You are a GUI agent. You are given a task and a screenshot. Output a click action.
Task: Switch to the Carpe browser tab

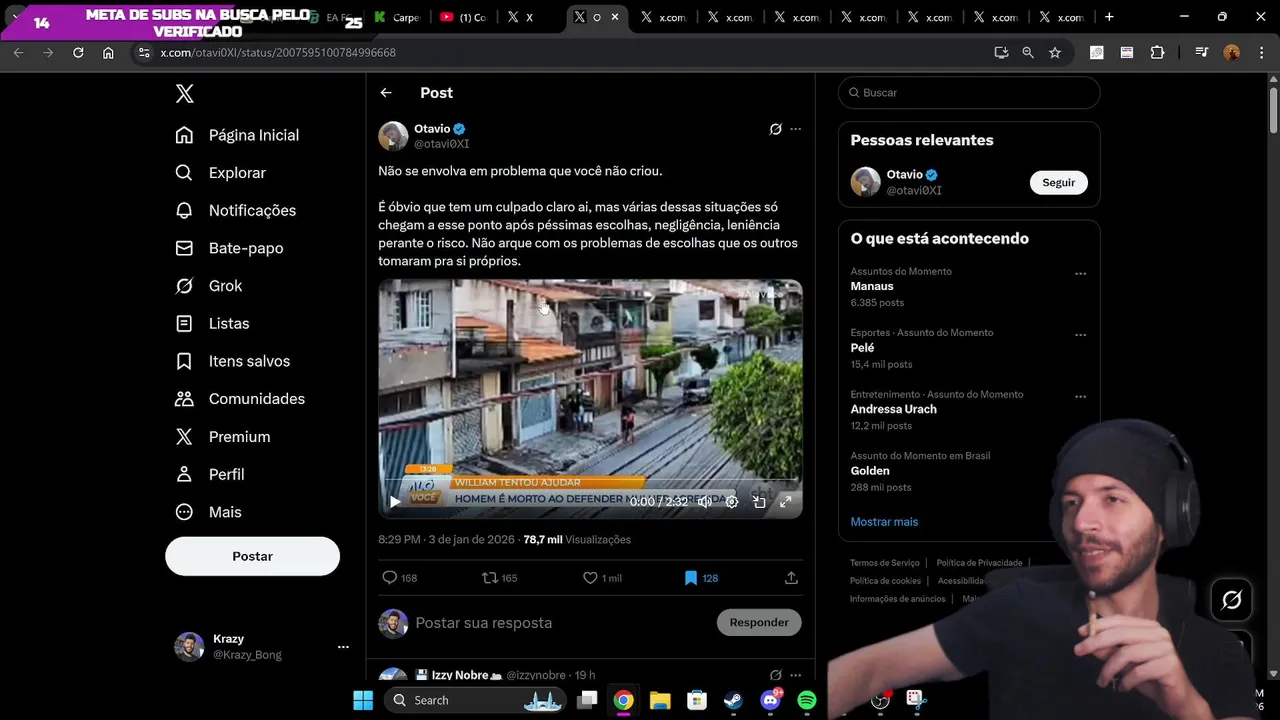tap(397, 17)
